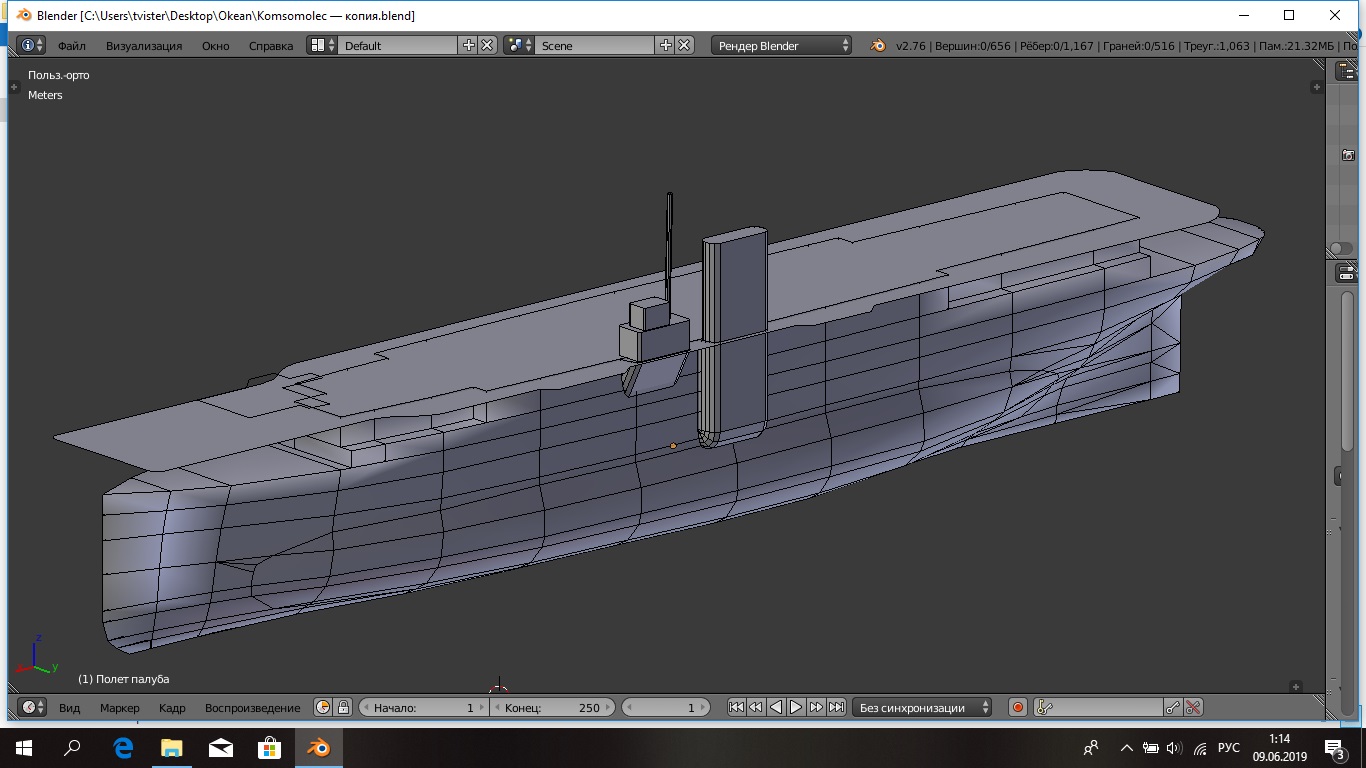Jump to the last frame
The image size is (1366, 768).
836,707
